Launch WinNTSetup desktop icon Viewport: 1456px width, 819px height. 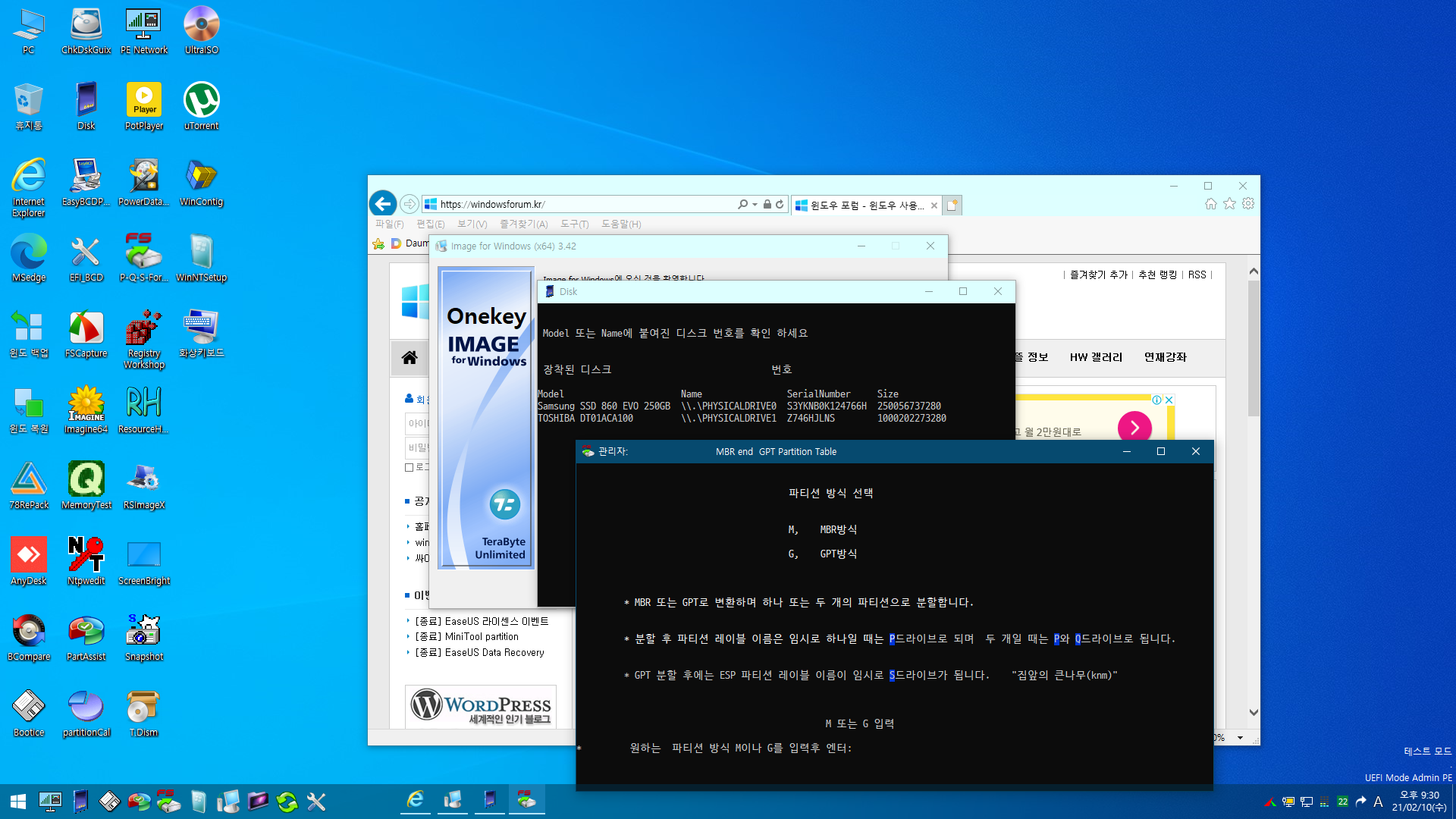(201, 258)
